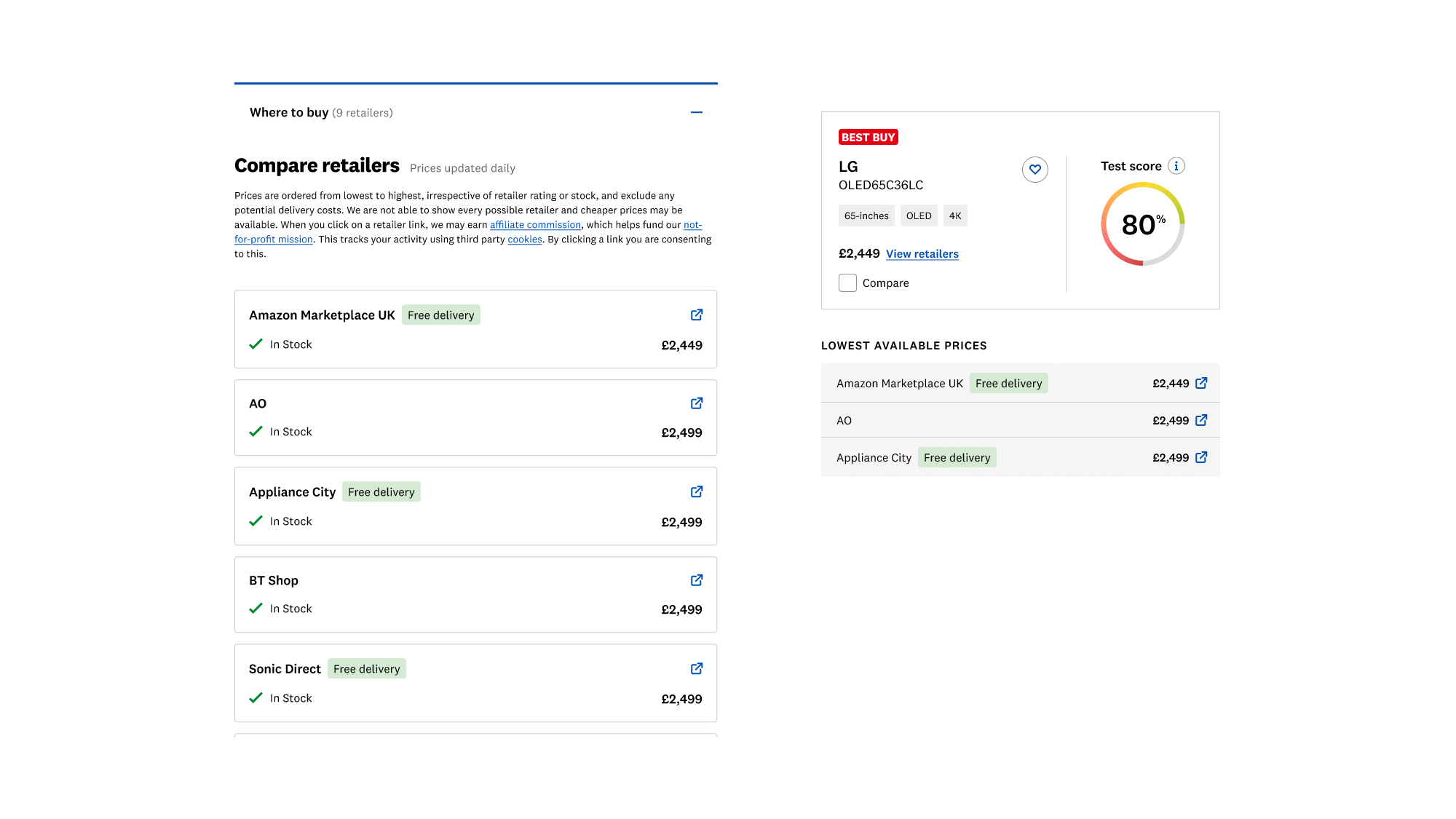Open AO link icon under Lowest Available Prices

click(1202, 420)
